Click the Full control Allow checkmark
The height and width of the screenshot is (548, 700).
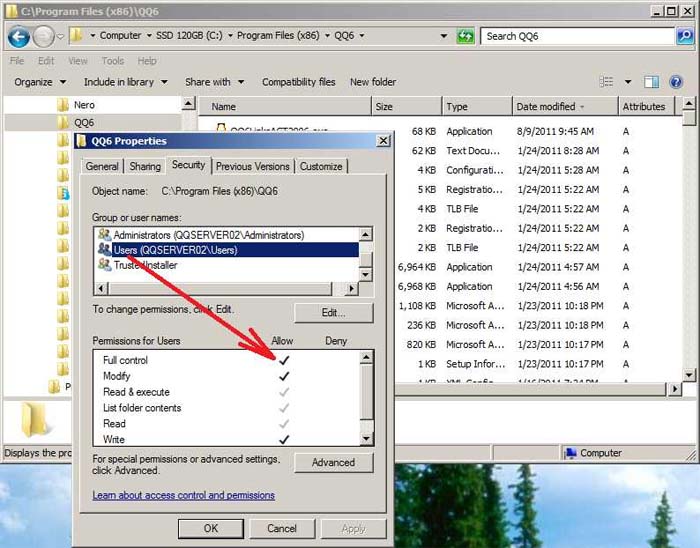tap(284, 360)
